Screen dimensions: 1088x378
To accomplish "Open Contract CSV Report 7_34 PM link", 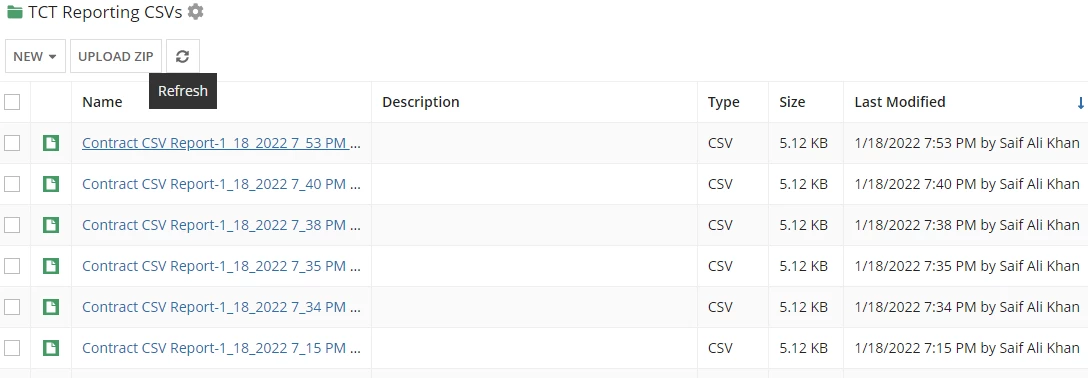I will point(221,307).
